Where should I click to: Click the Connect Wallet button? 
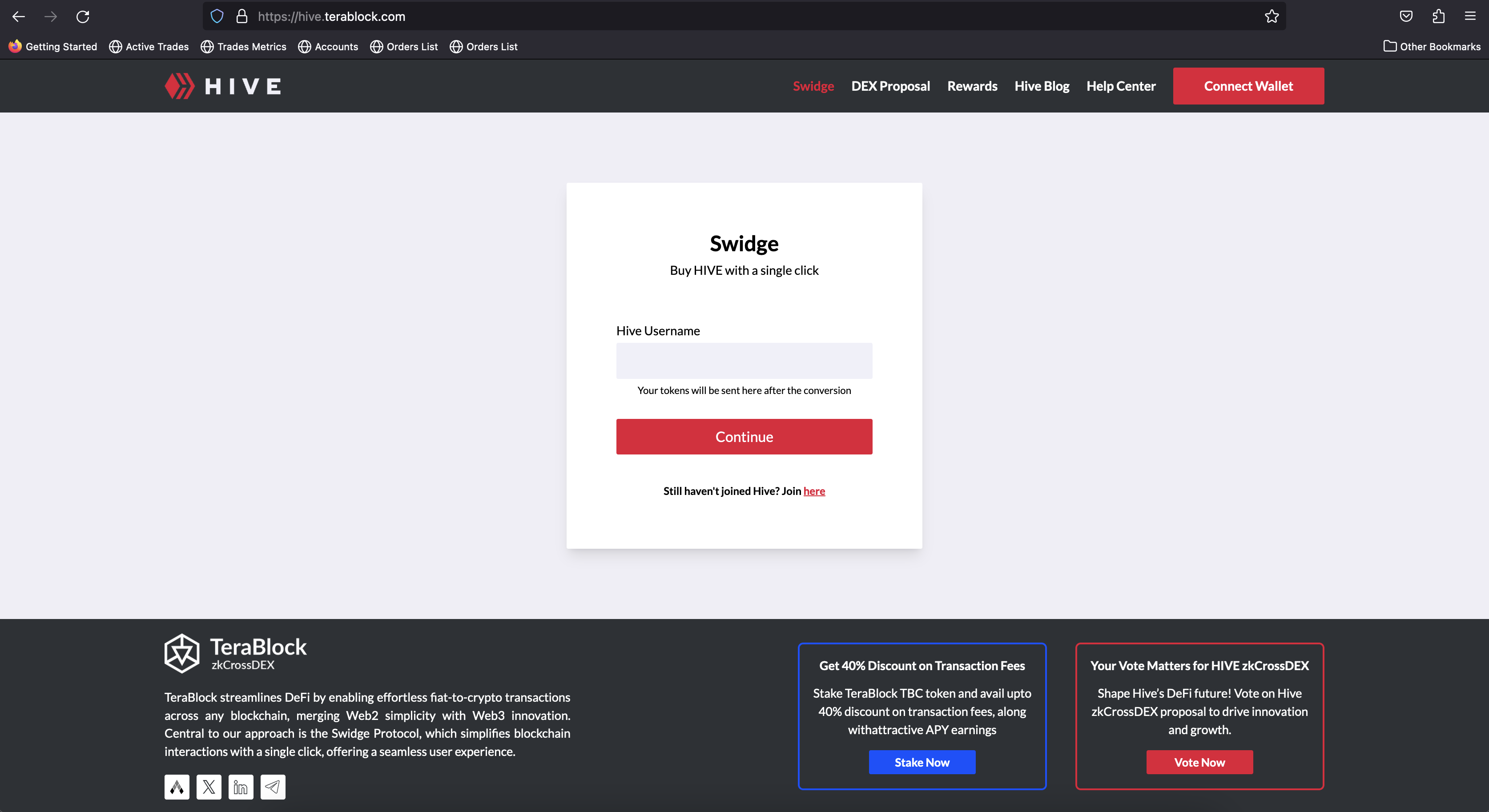1248,86
